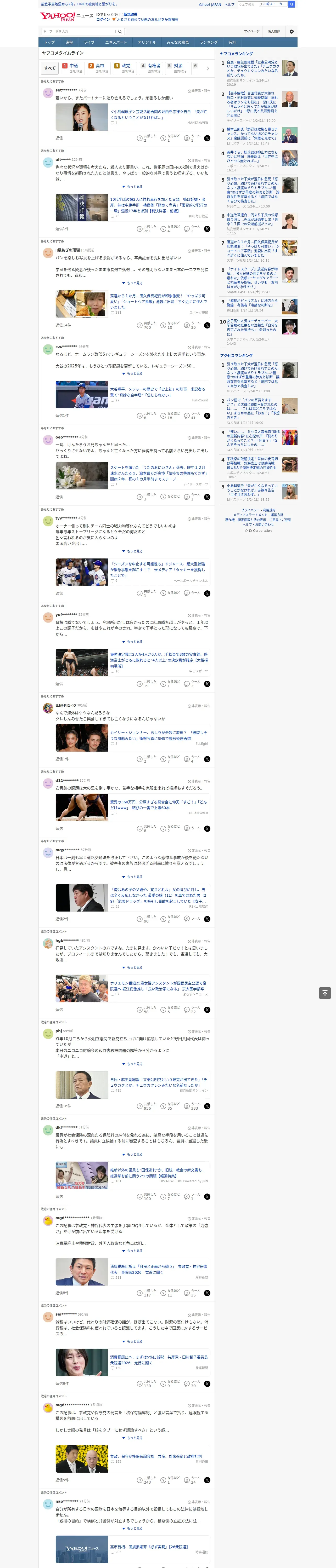Open マイページ button

point(252,32)
